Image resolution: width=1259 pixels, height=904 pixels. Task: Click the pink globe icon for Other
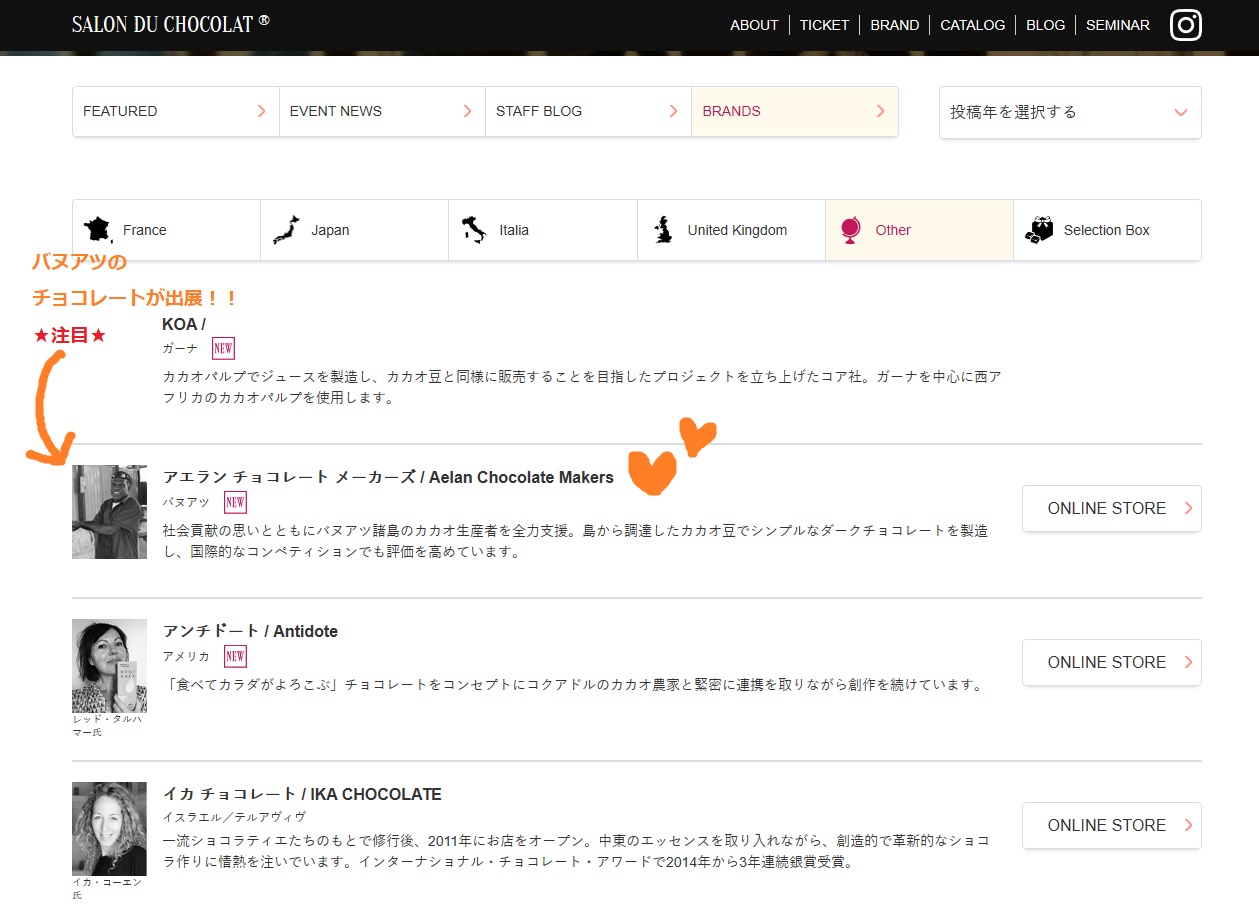(851, 230)
